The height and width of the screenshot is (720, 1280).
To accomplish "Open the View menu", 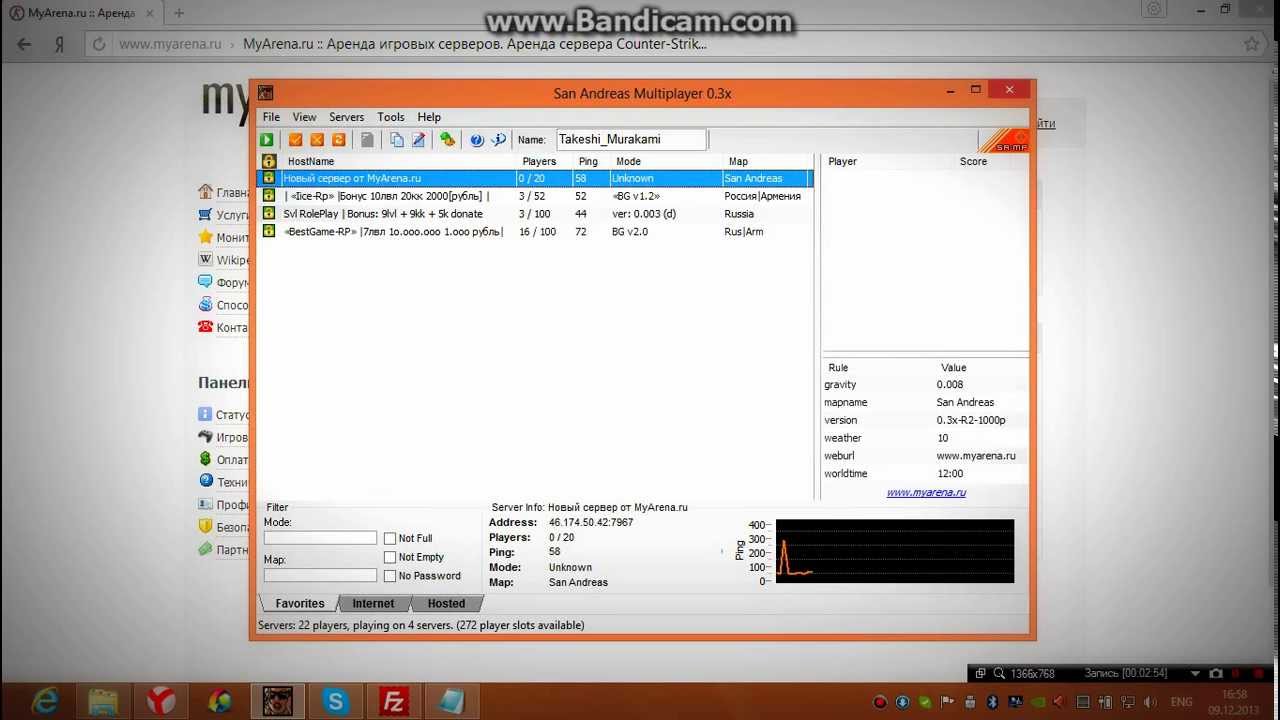I will pyautogui.click(x=304, y=117).
